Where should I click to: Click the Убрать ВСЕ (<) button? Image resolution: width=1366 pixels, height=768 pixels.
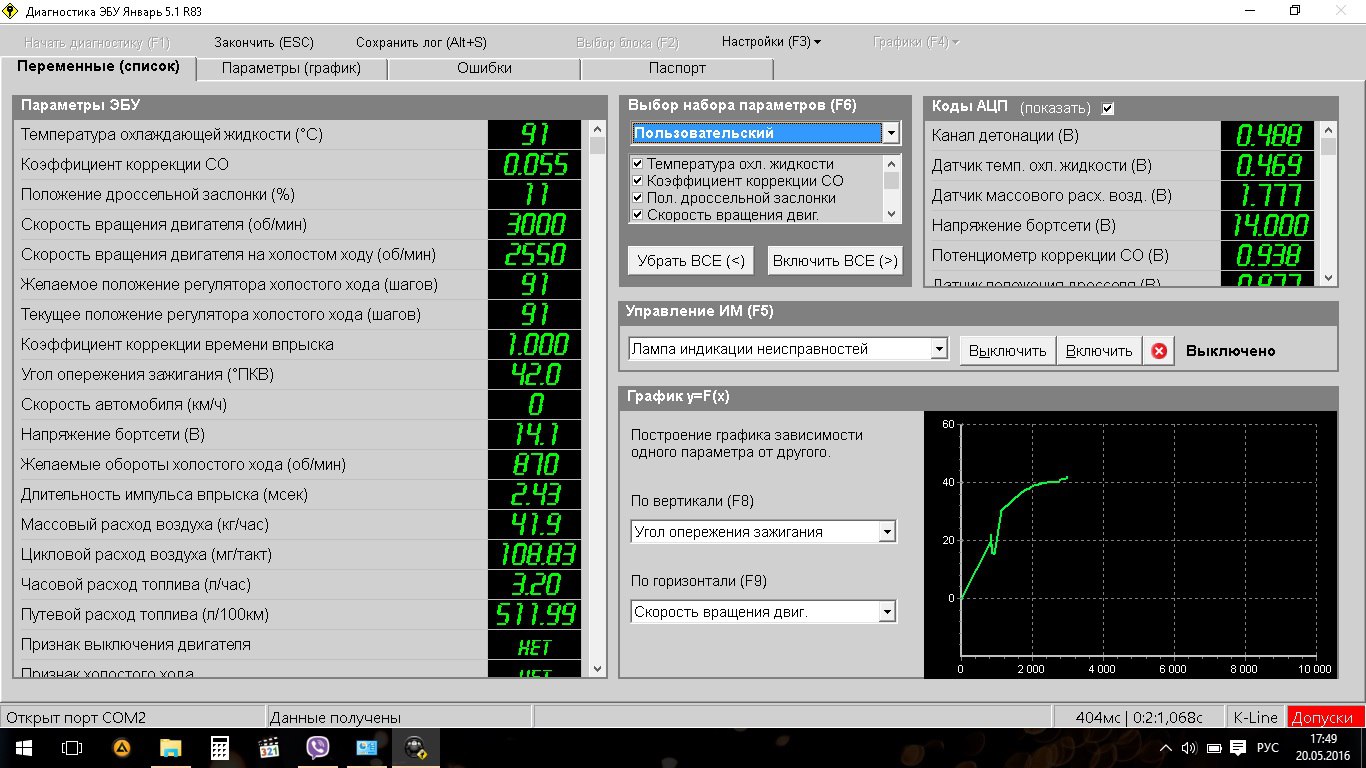(691, 261)
